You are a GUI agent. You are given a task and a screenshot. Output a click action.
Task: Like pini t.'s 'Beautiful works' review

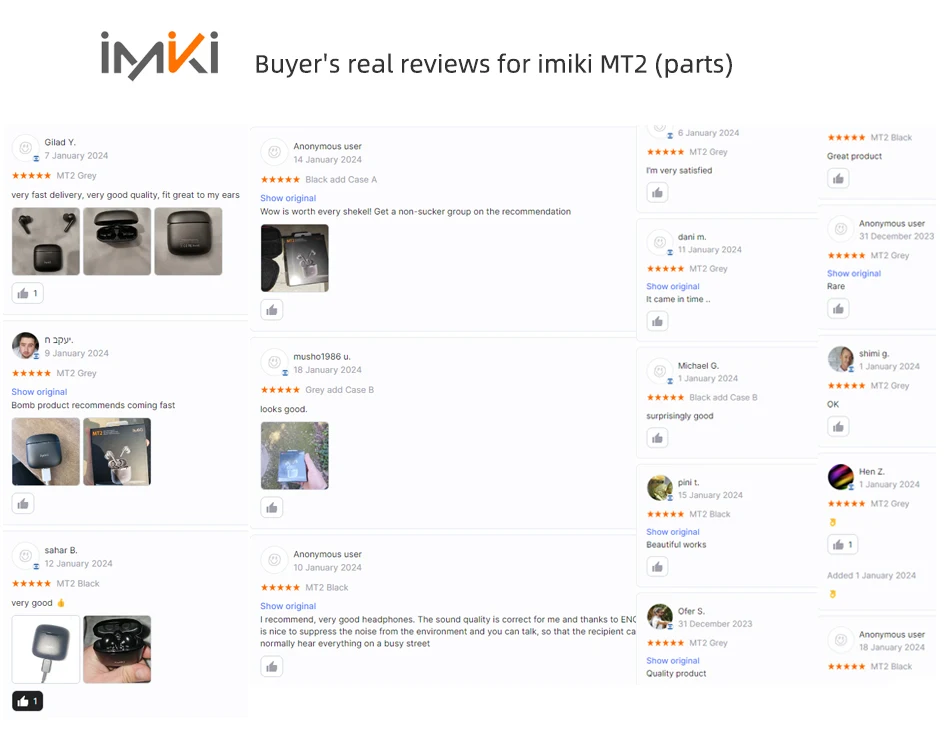coord(657,567)
